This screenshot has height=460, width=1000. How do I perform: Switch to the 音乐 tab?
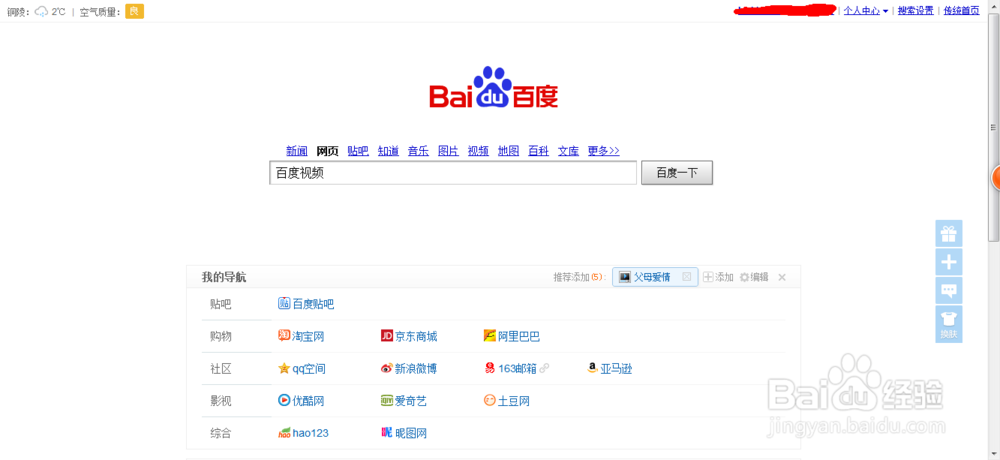pyautogui.click(x=418, y=151)
